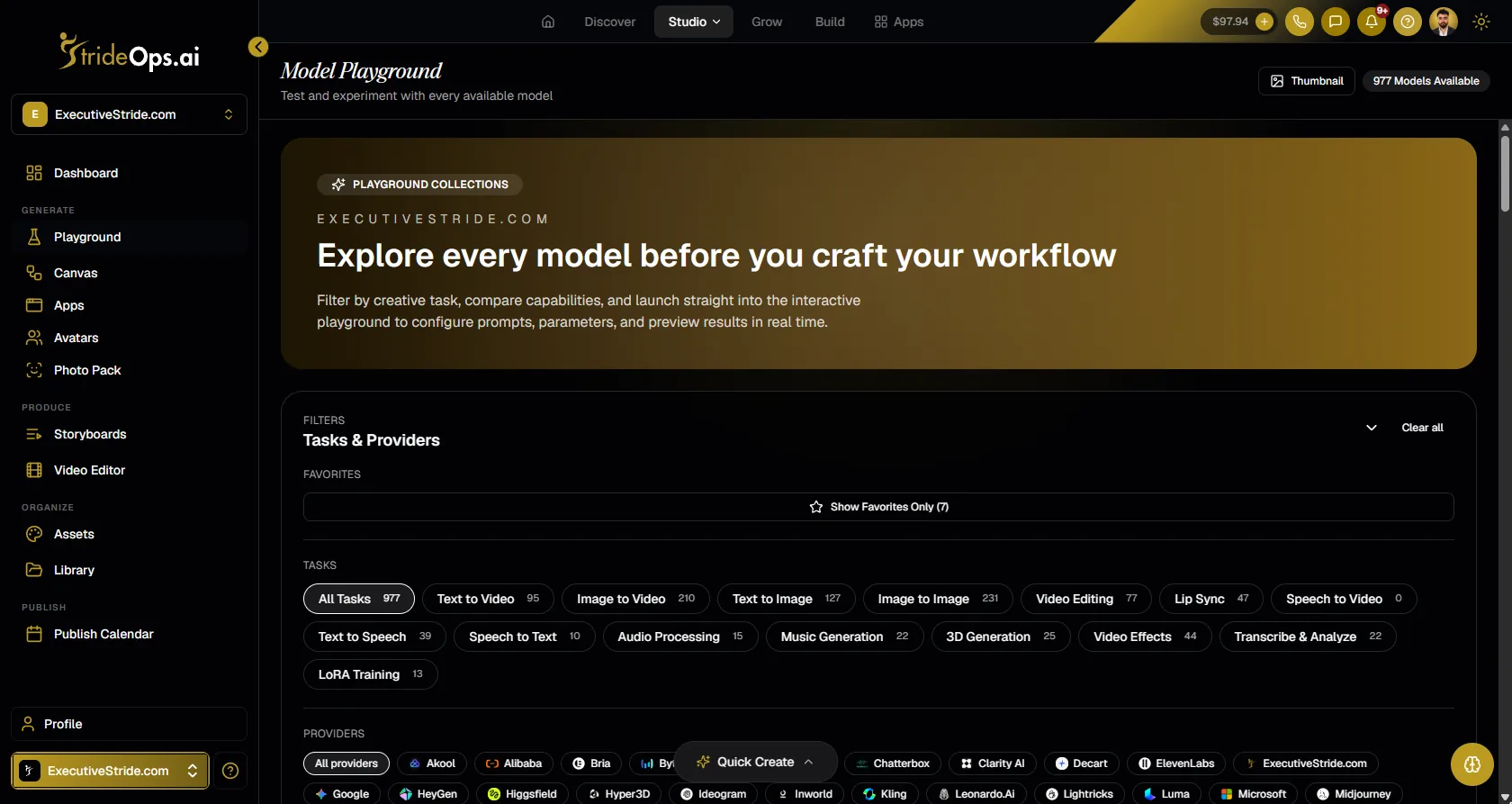Select the All Tasks filter
1512x804 pixels.
[359, 599]
